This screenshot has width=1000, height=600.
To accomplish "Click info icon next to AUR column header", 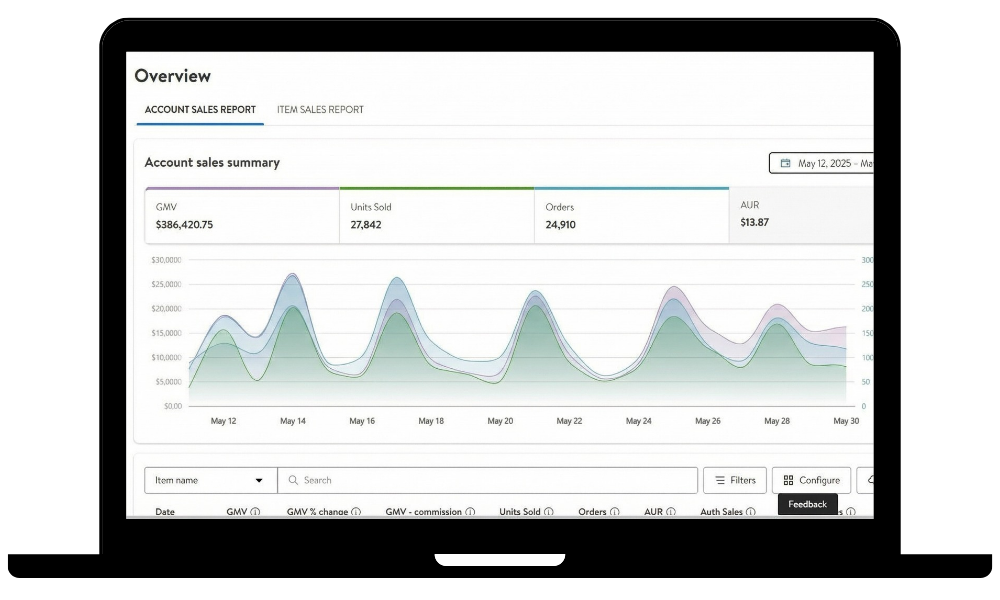I will point(671,512).
